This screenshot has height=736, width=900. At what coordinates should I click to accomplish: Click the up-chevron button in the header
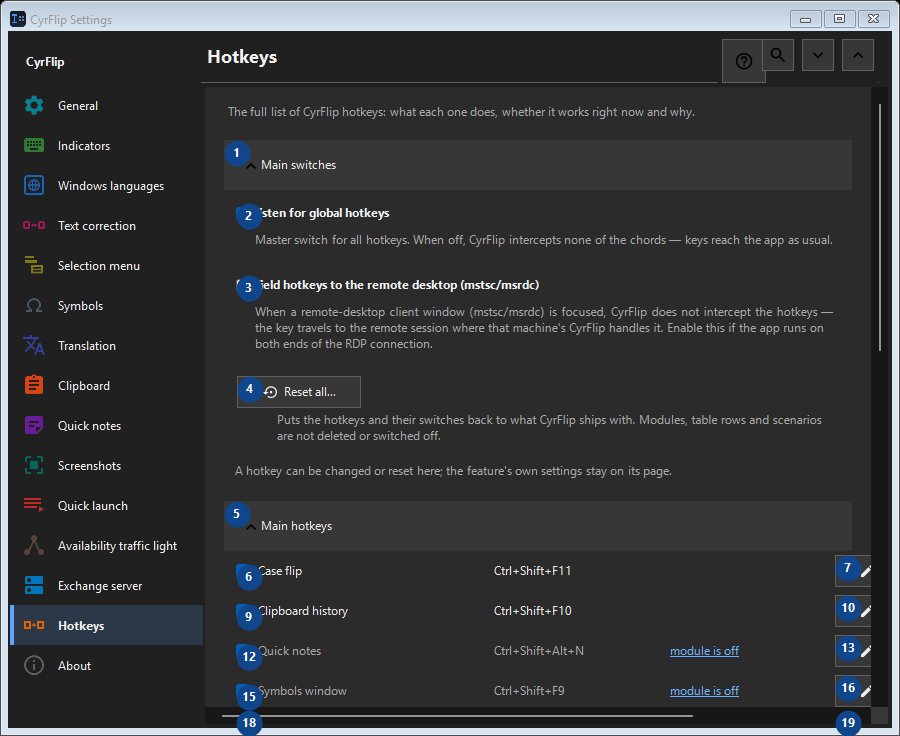click(858, 55)
